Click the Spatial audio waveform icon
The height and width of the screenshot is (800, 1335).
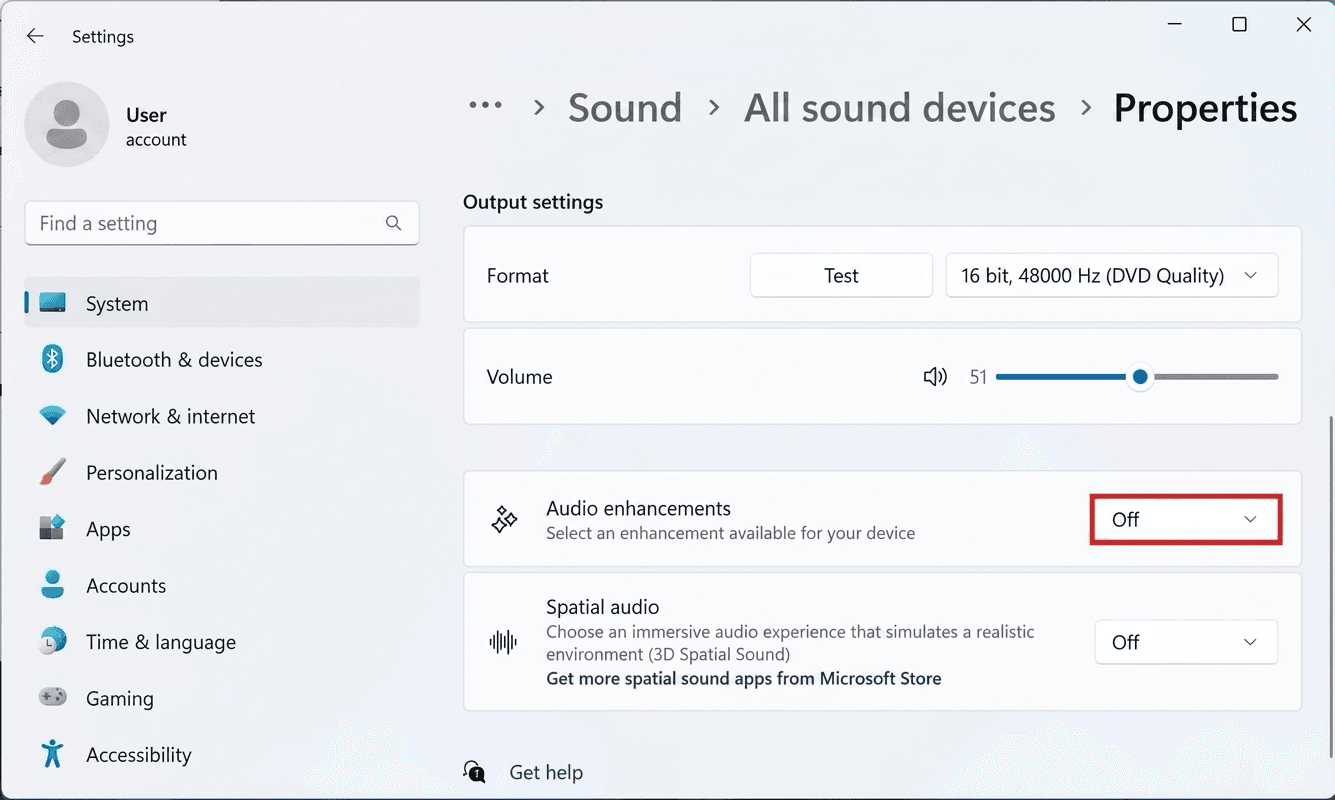coord(503,642)
